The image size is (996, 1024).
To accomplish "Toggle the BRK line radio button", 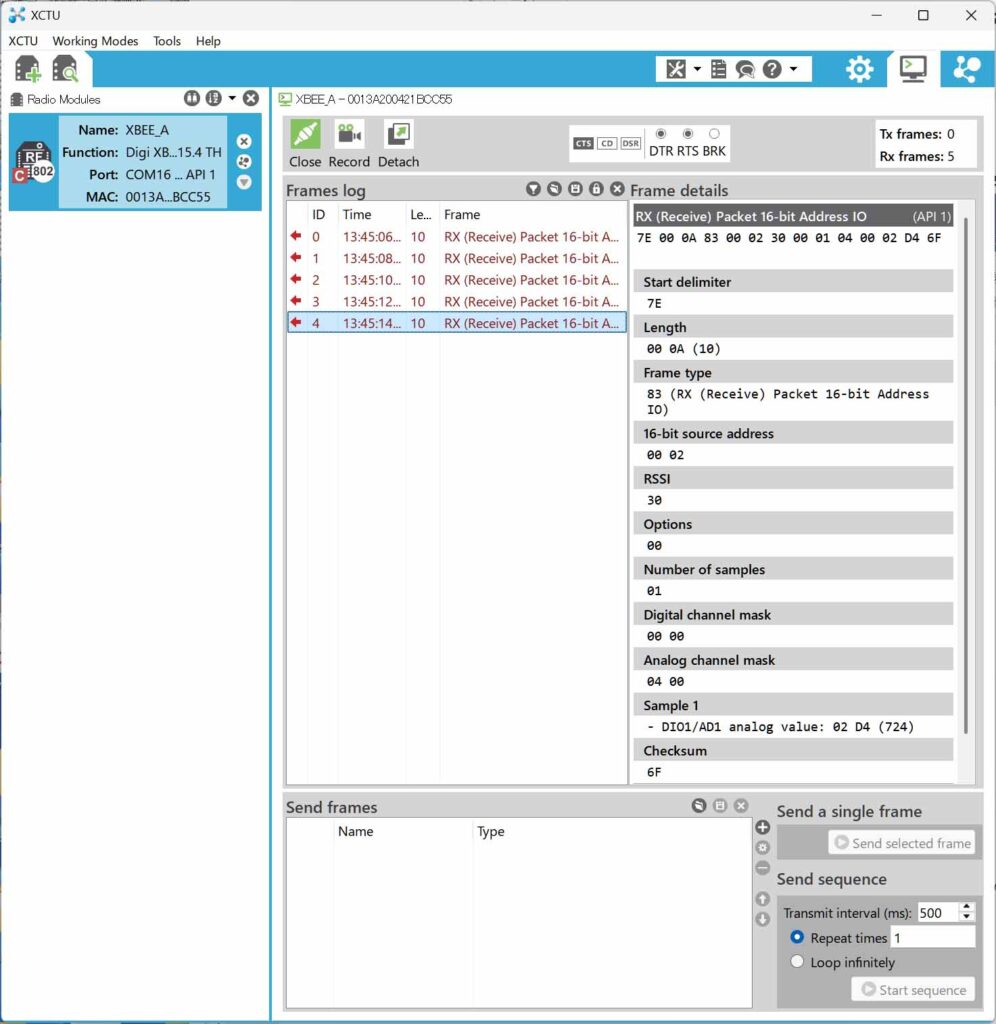I will click(715, 134).
